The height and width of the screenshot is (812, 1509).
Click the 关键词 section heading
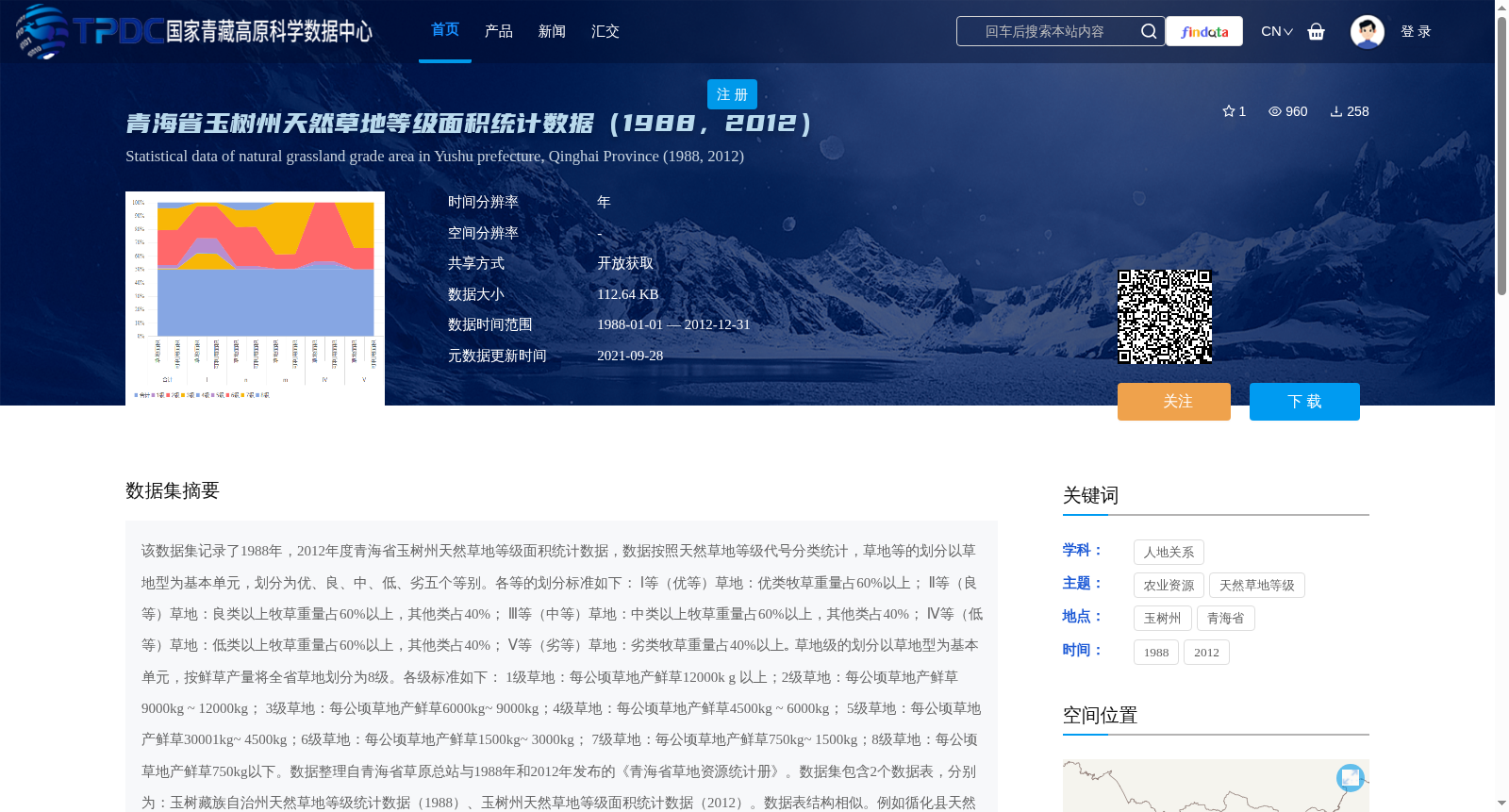(x=1090, y=495)
